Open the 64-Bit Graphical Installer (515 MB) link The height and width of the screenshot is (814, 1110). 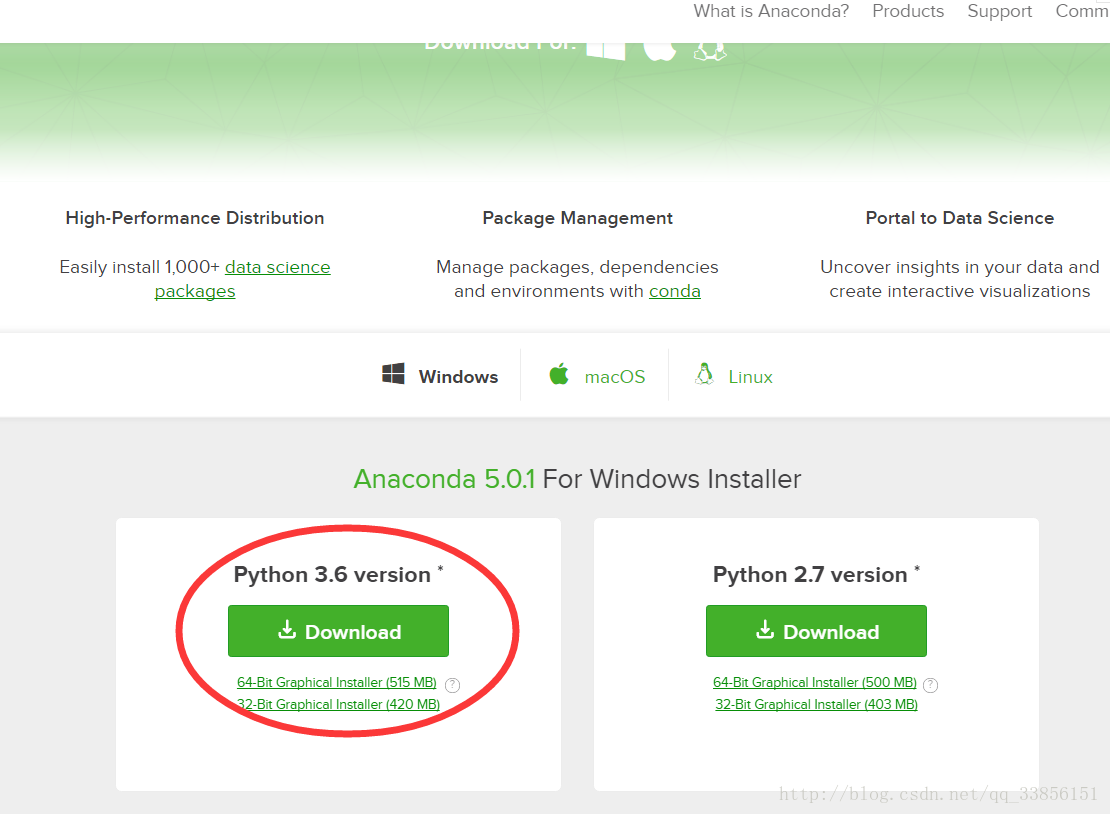pos(337,682)
